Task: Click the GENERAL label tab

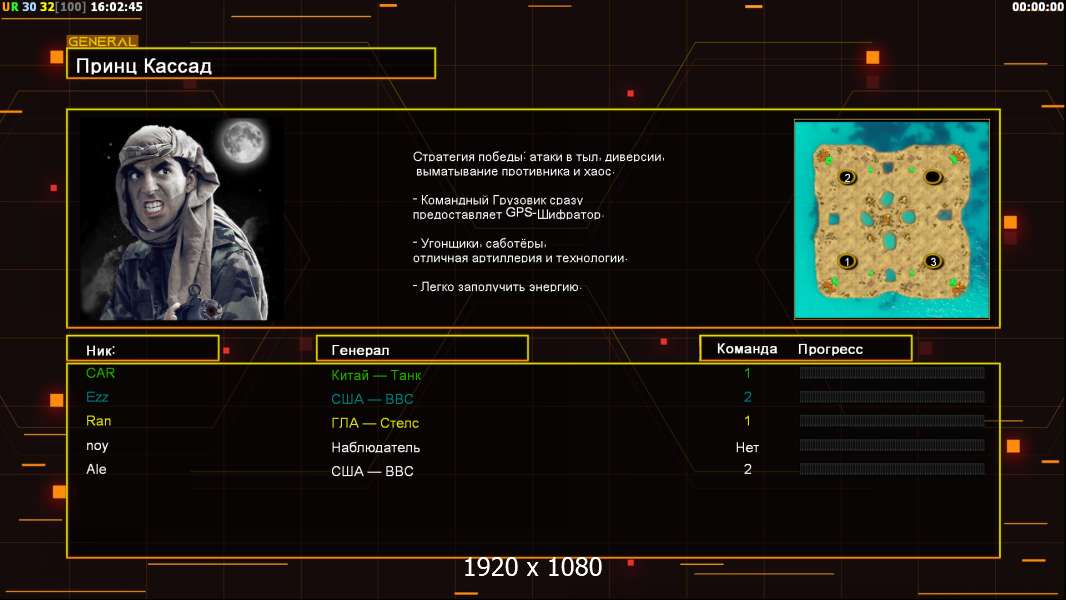Action: (x=102, y=41)
